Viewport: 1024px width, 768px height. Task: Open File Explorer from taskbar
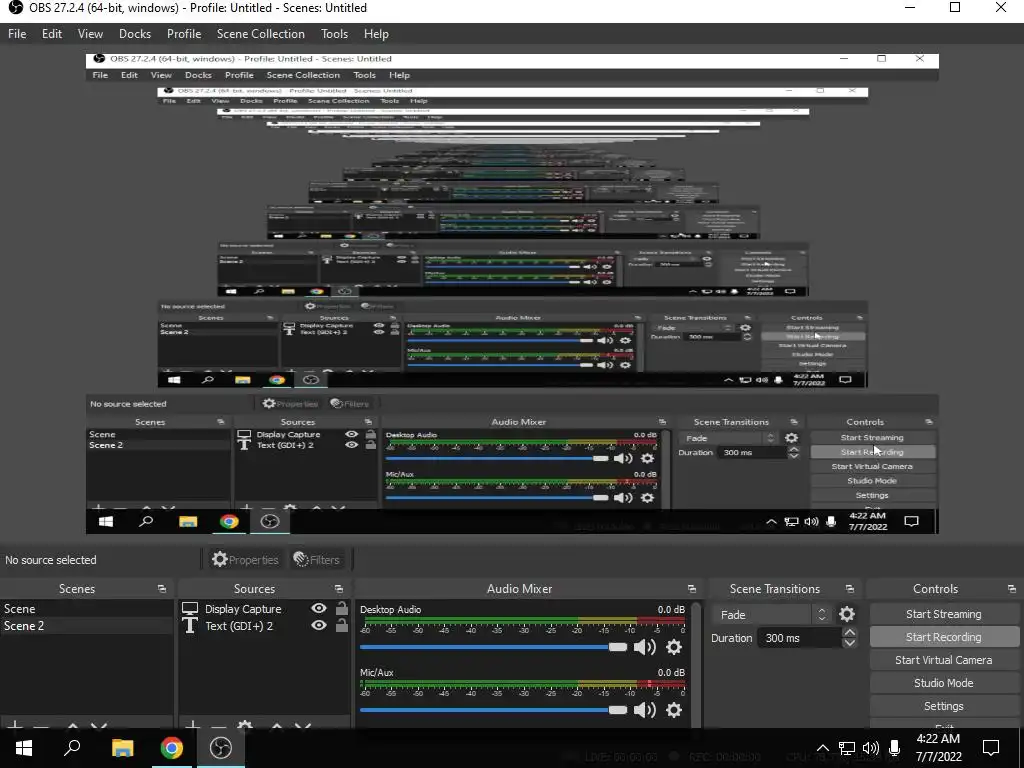pyautogui.click(x=122, y=748)
